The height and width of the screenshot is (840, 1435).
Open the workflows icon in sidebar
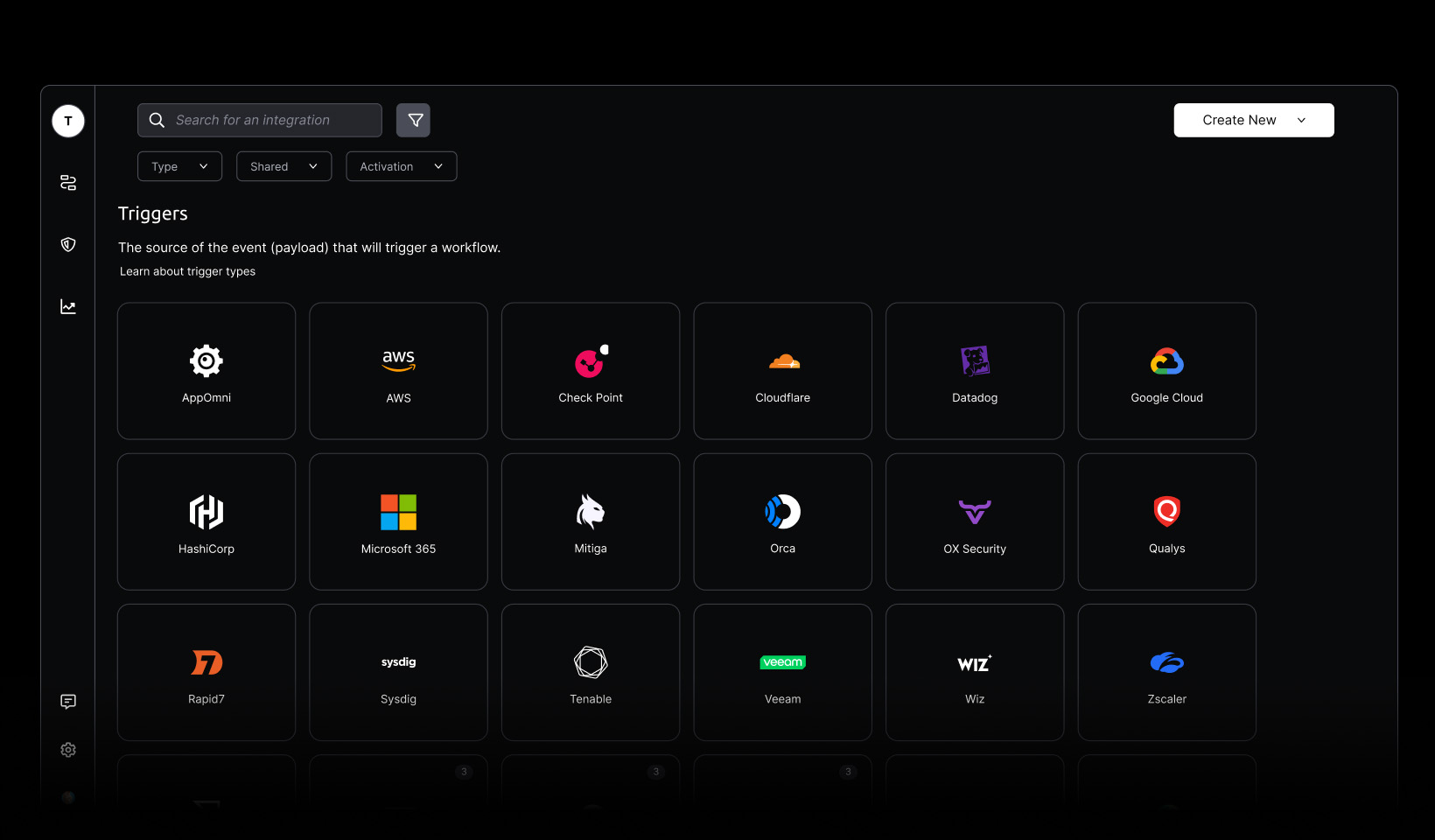(x=68, y=182)
